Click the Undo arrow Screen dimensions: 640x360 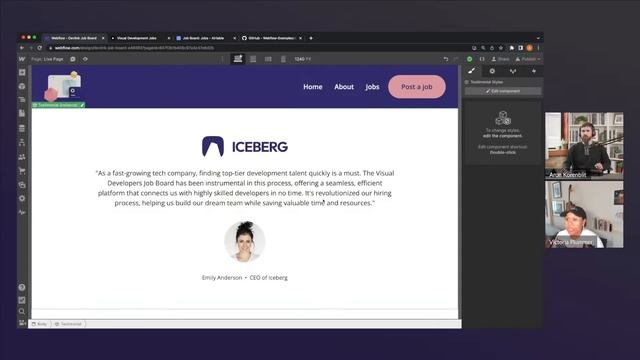(x=446, y=59)
